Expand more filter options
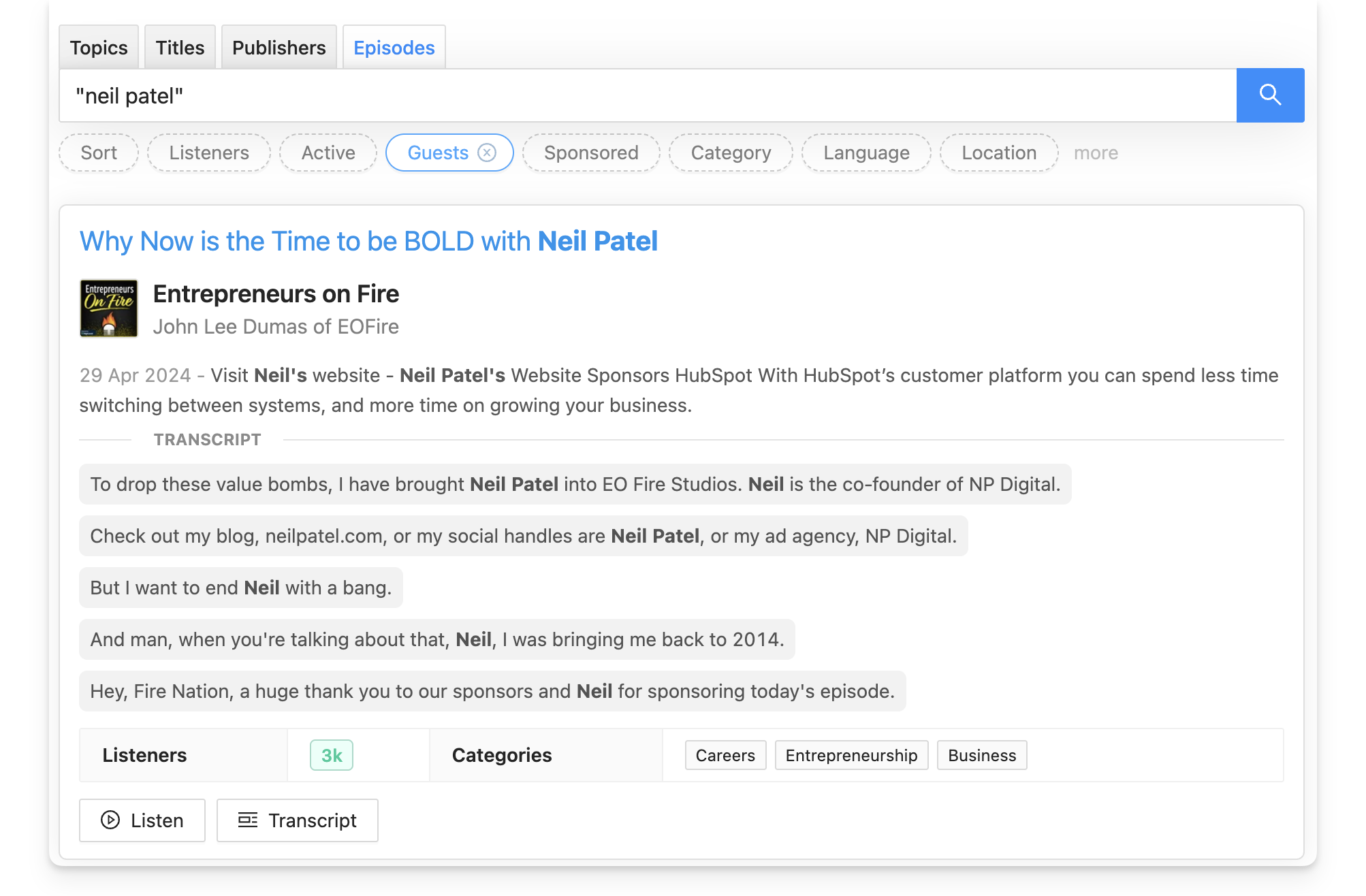This screenshot has width=1366, height=896. pyautogui.click(x=1095, y=153)
